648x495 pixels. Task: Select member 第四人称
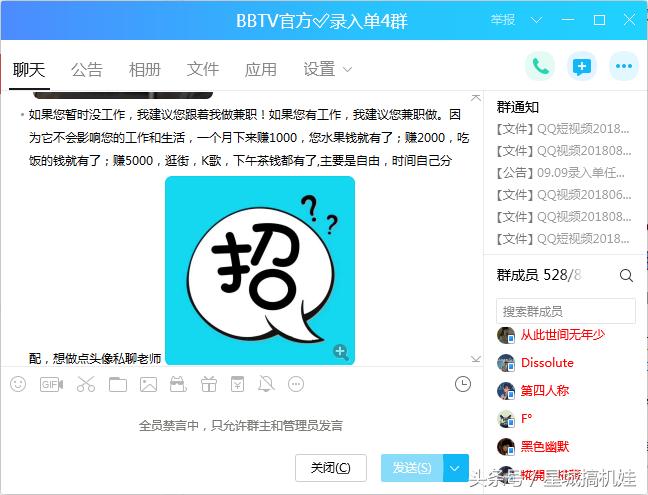click(x=545, y=391)
